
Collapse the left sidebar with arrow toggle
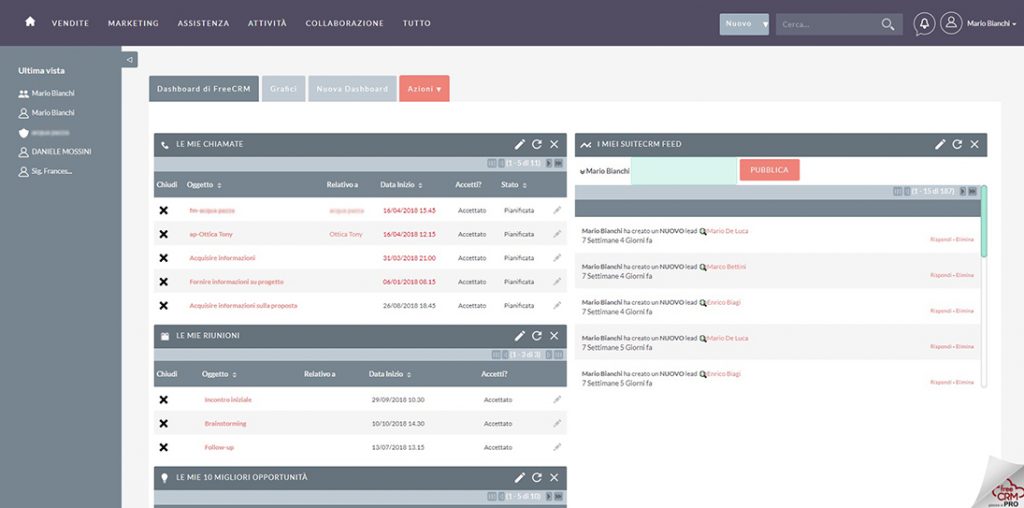(x=129, y=59)
